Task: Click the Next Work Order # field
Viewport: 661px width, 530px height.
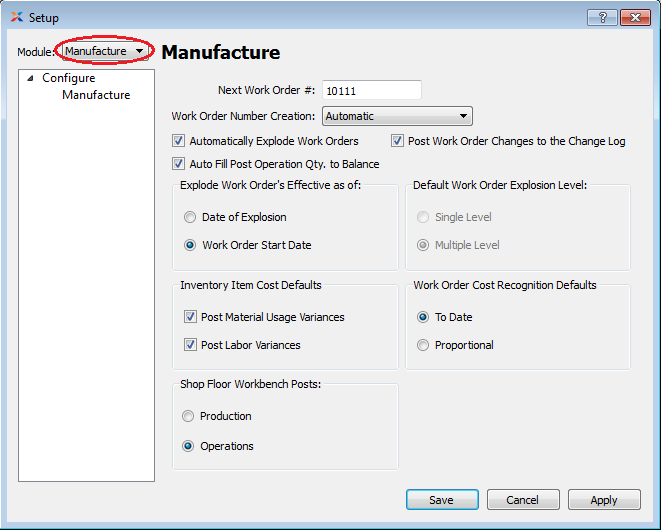Action: pyautogui.click(x=371, y=90)
